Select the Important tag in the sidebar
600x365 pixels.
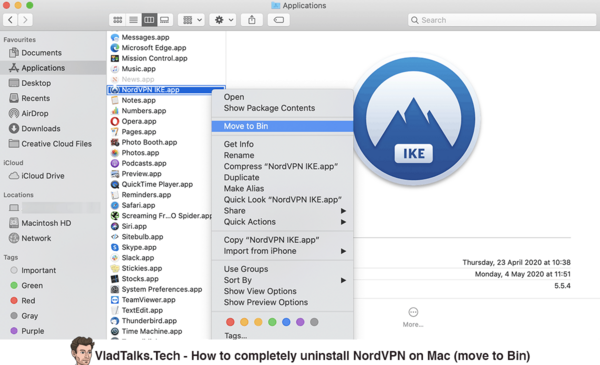pos(33,270)
